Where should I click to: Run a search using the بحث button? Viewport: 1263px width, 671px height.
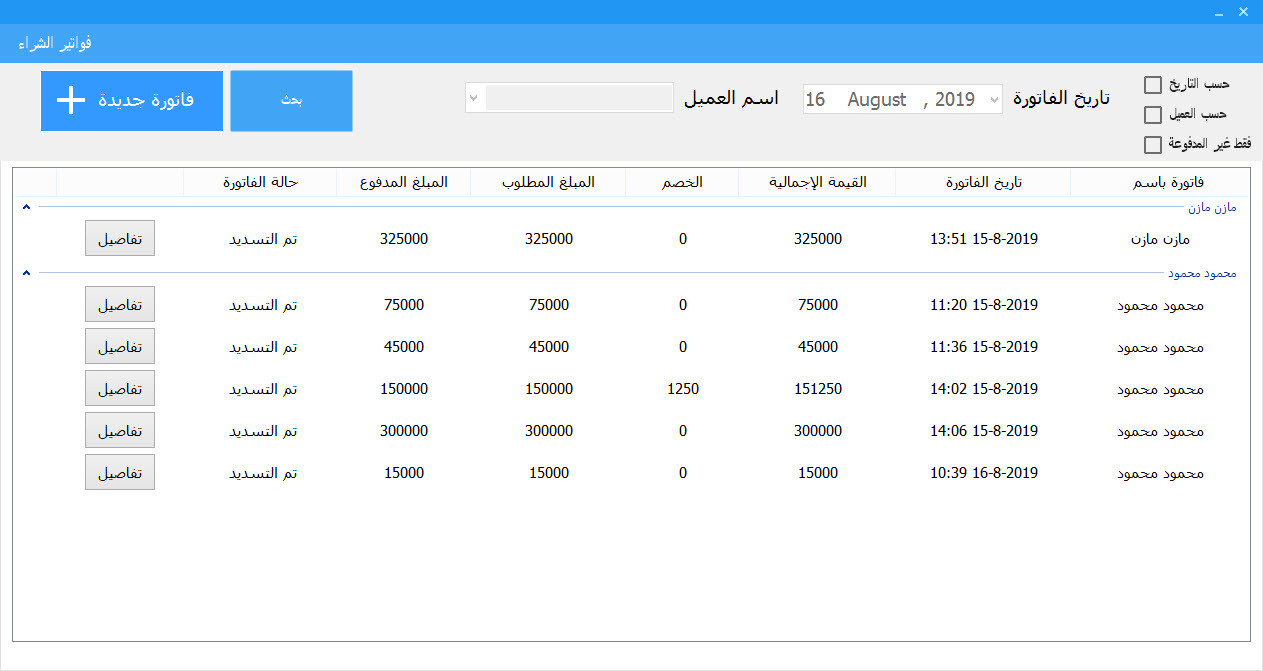click(x=290, y=100)
